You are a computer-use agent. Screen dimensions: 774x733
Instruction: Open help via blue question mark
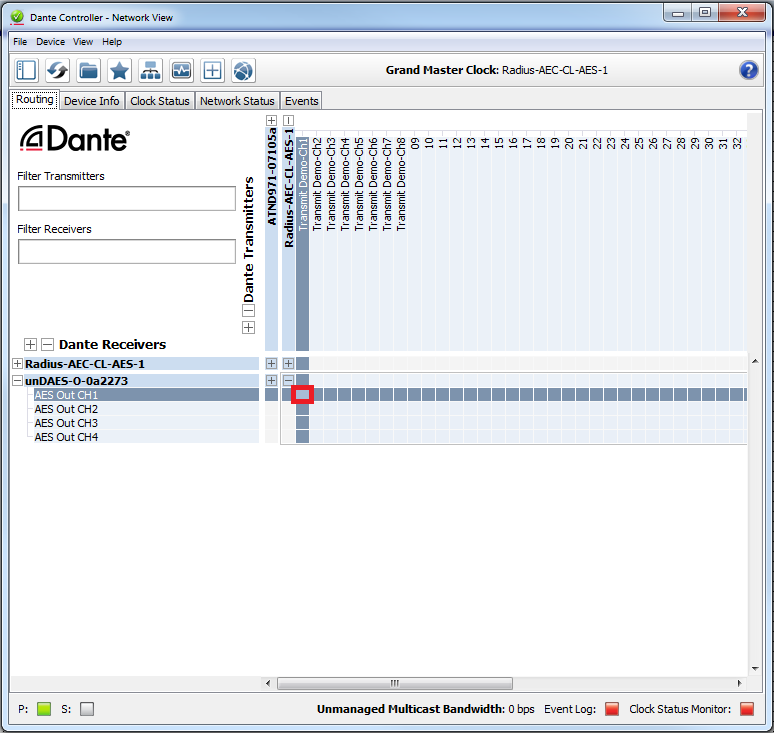pyautogui.click(x=748, y=70)
